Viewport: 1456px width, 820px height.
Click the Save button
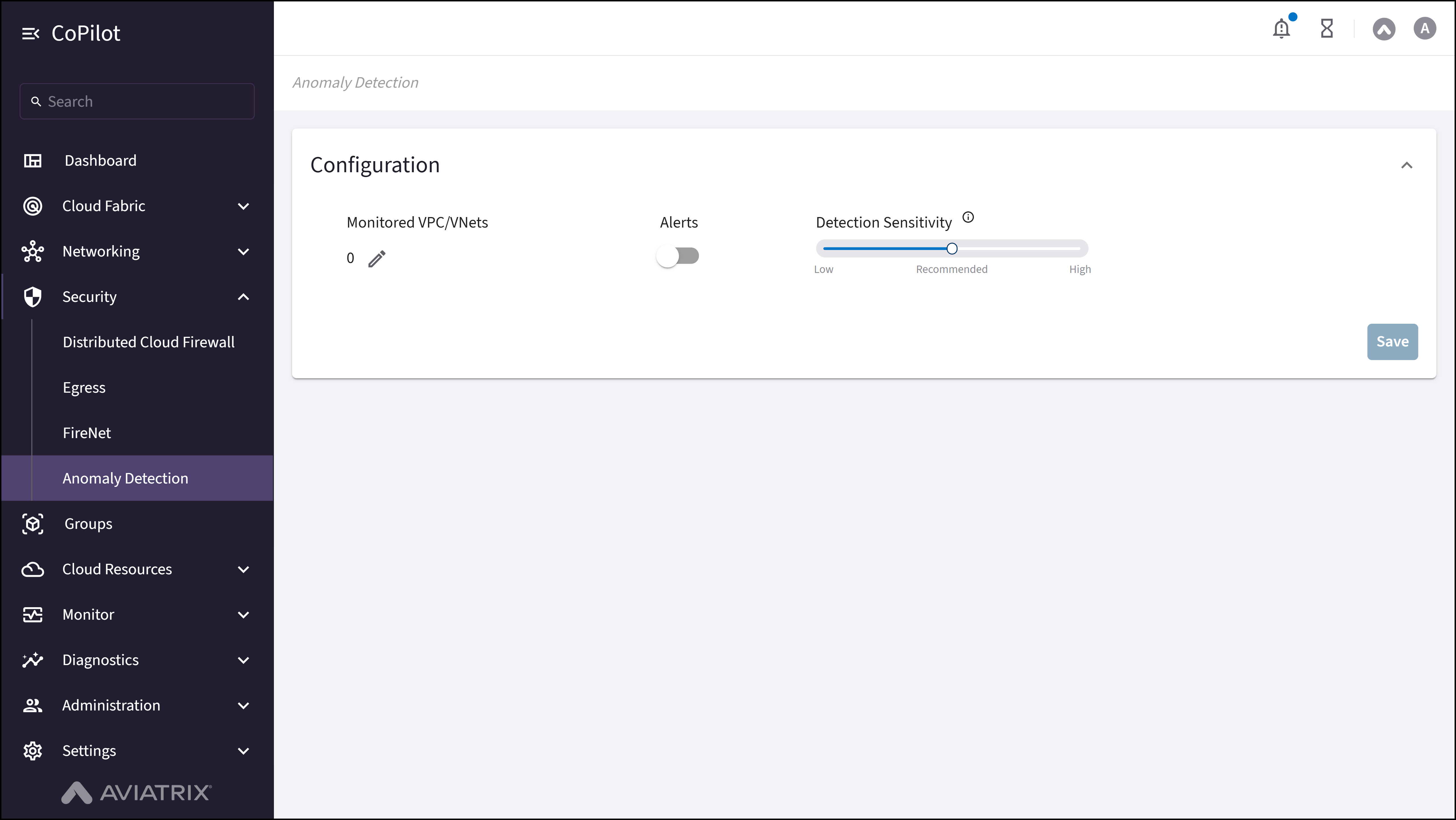1392,341
